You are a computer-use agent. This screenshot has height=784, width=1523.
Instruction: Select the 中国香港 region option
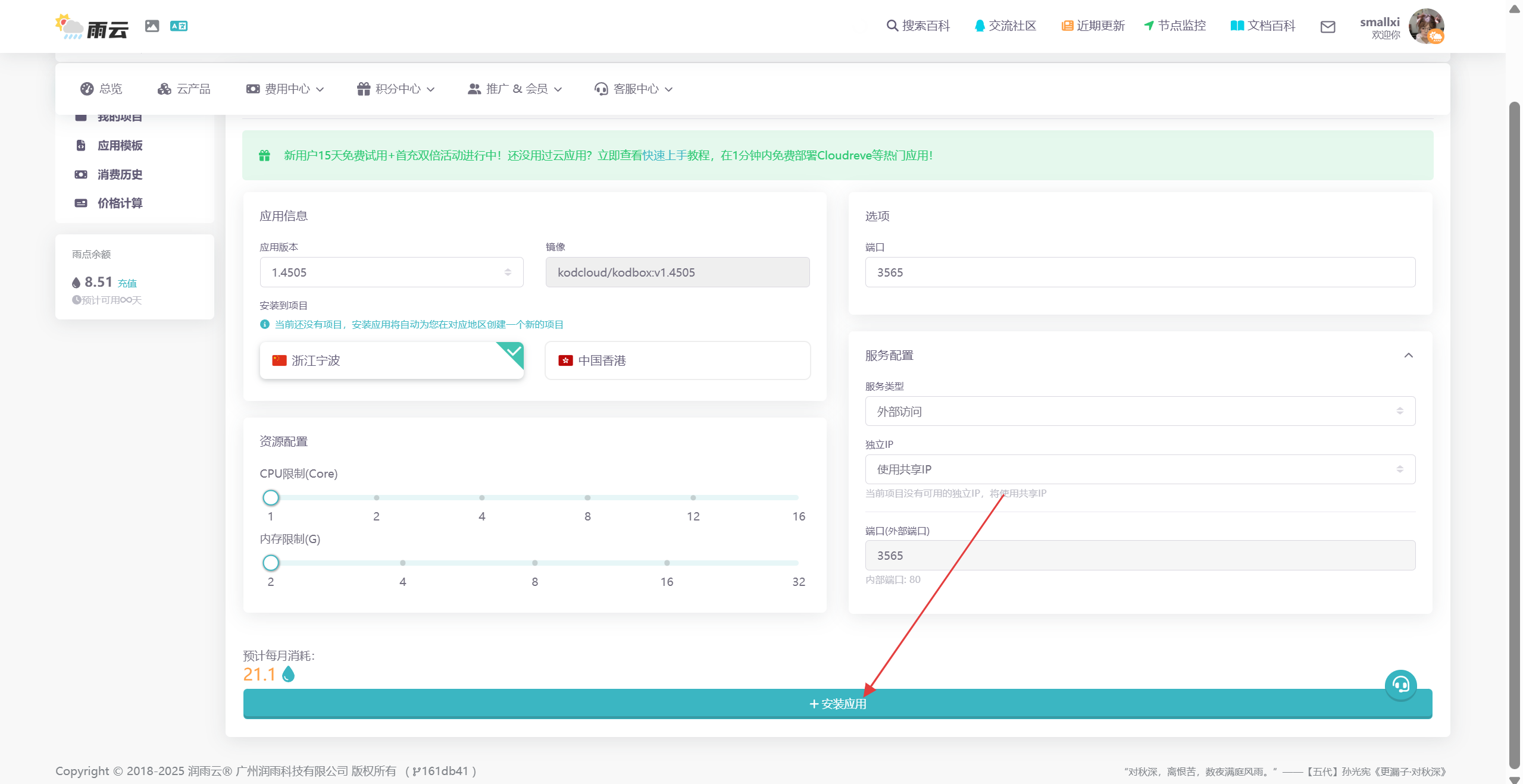(x=677, y=360)
